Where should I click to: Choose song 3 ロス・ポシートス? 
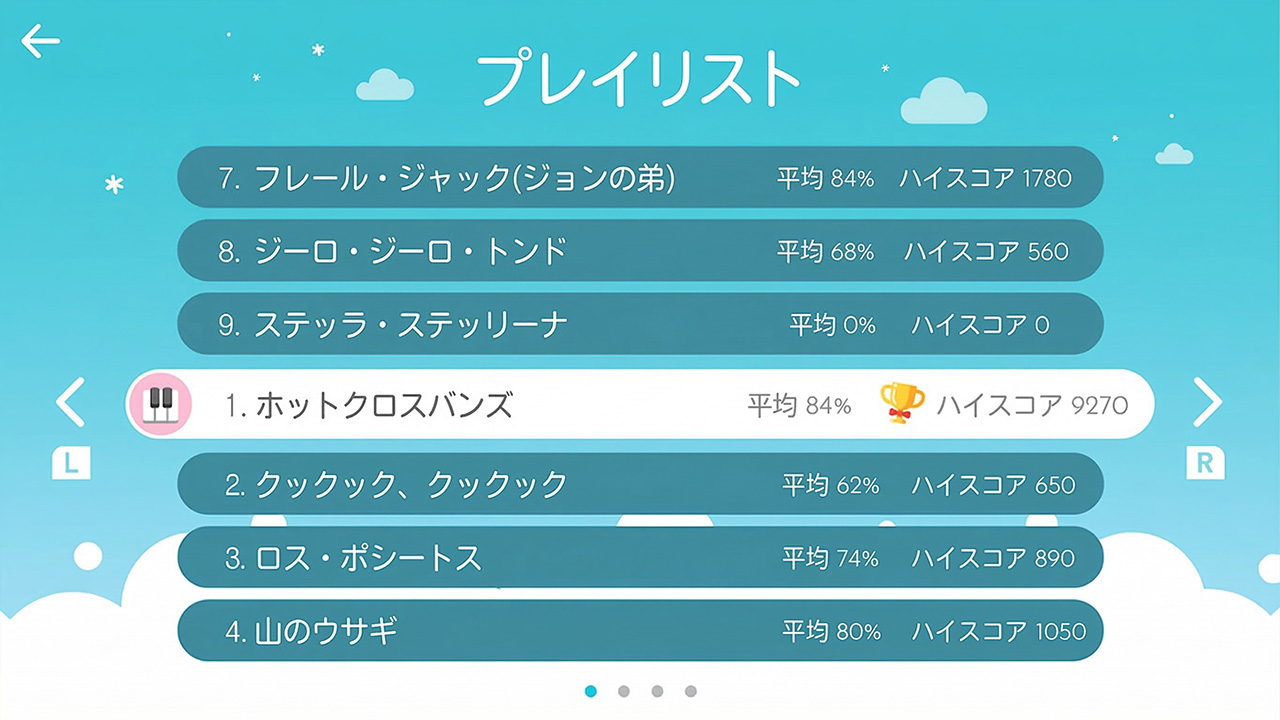click(x=640, y=558)
